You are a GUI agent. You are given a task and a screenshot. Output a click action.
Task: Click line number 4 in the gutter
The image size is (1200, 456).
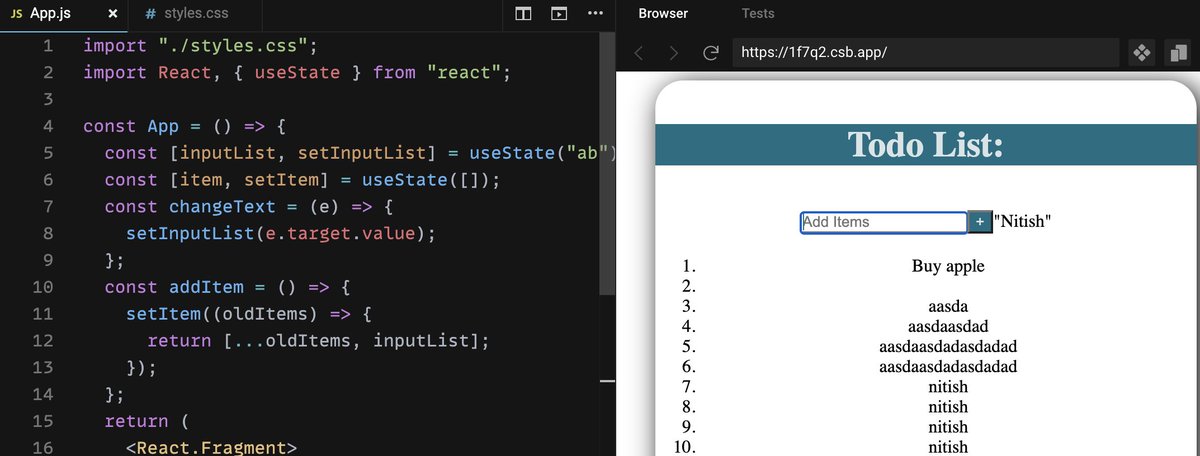tap(48, 126)
